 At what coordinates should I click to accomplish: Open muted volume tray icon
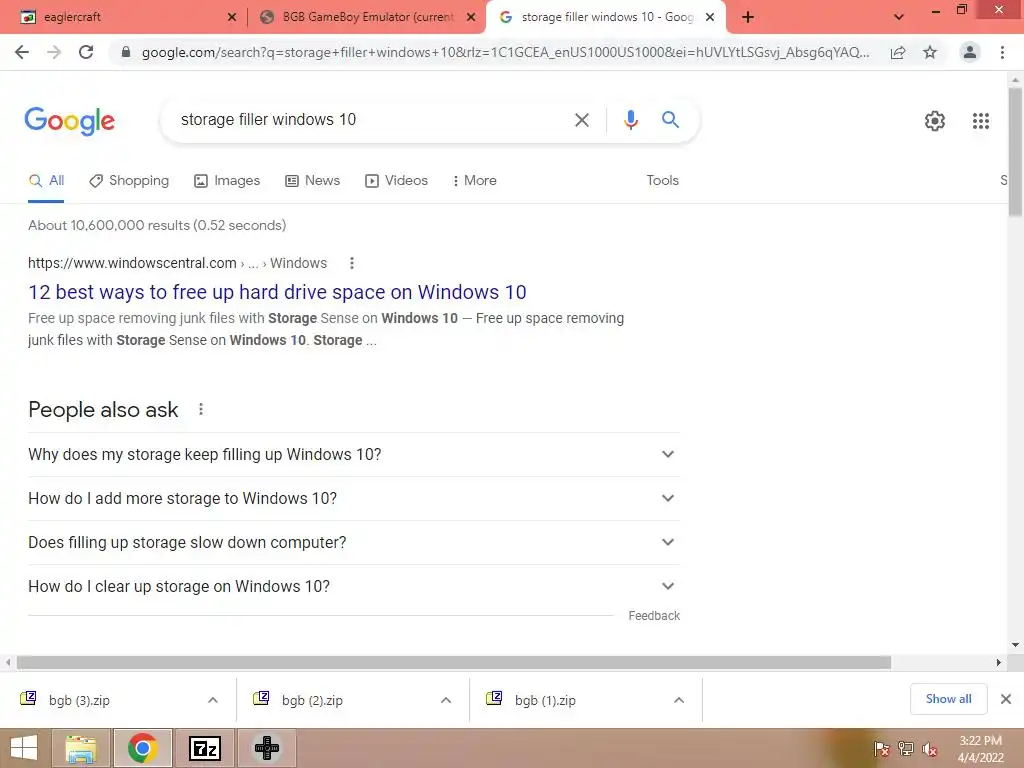tap(930, 748)
